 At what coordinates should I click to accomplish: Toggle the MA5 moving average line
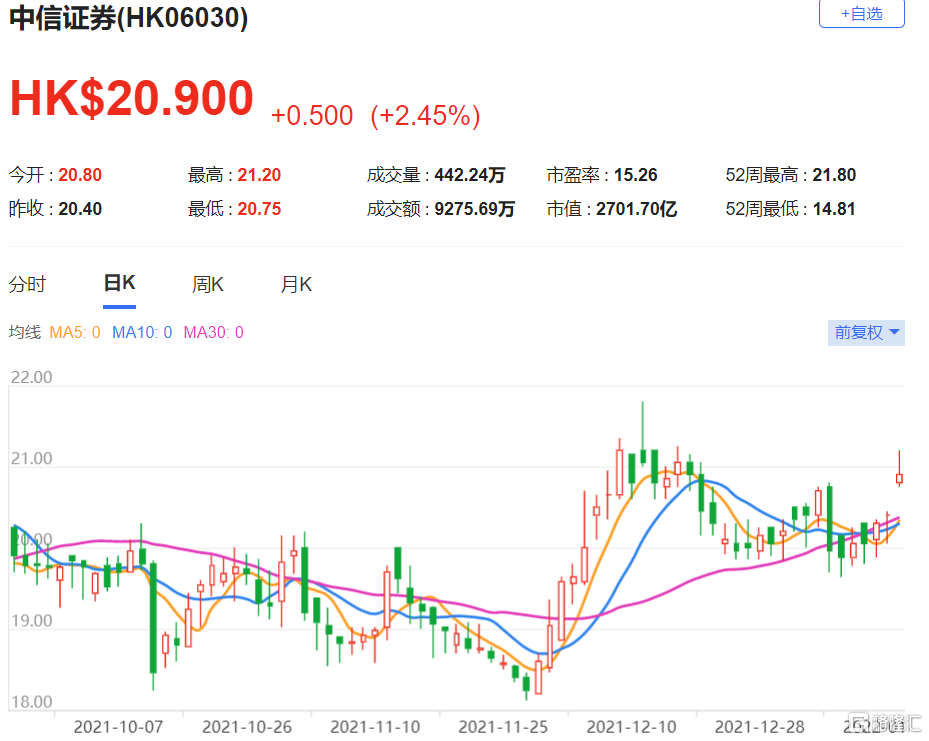tap(68, 332)
